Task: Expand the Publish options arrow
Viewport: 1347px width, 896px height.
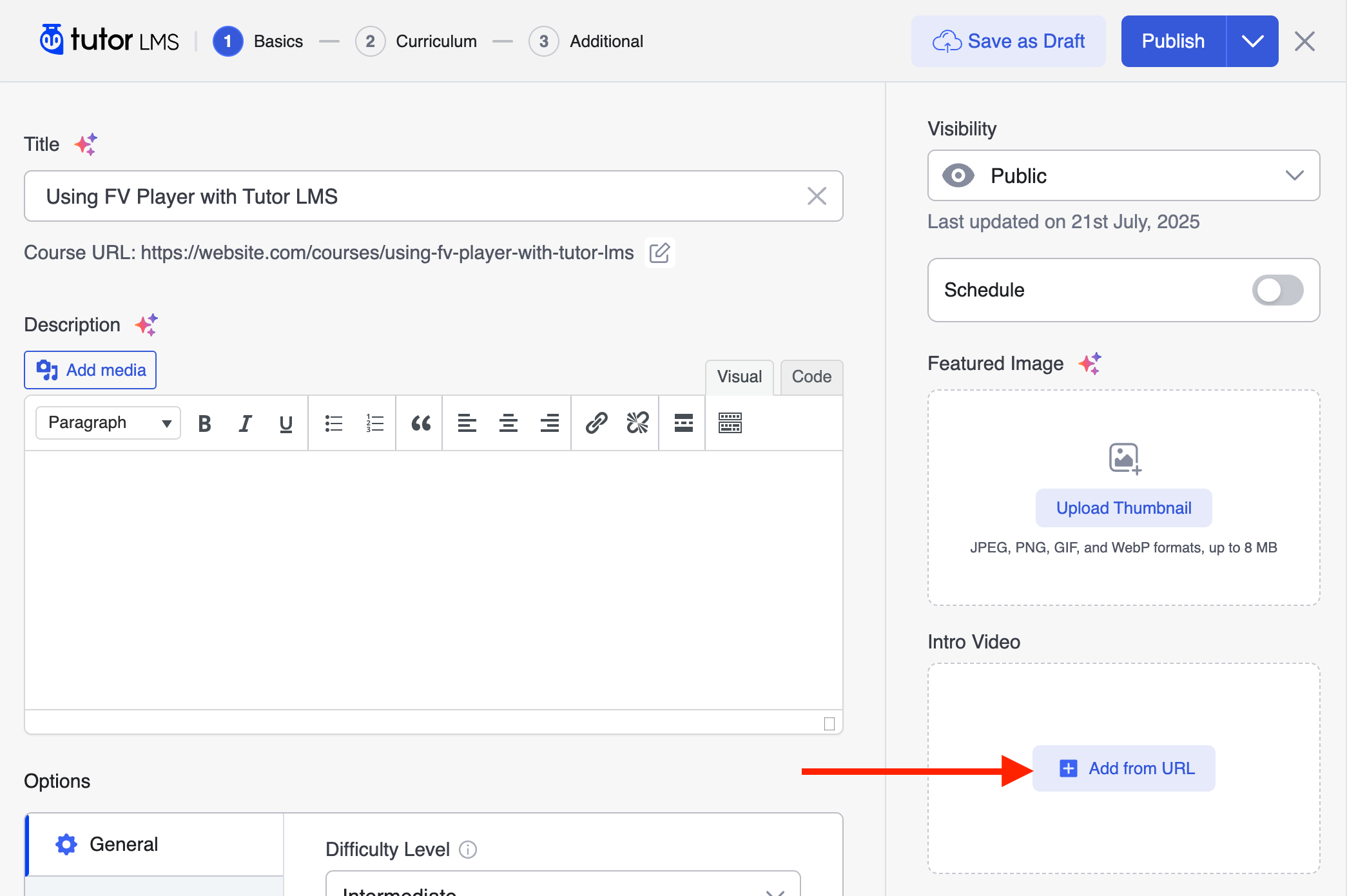Action: point(1252,41)
